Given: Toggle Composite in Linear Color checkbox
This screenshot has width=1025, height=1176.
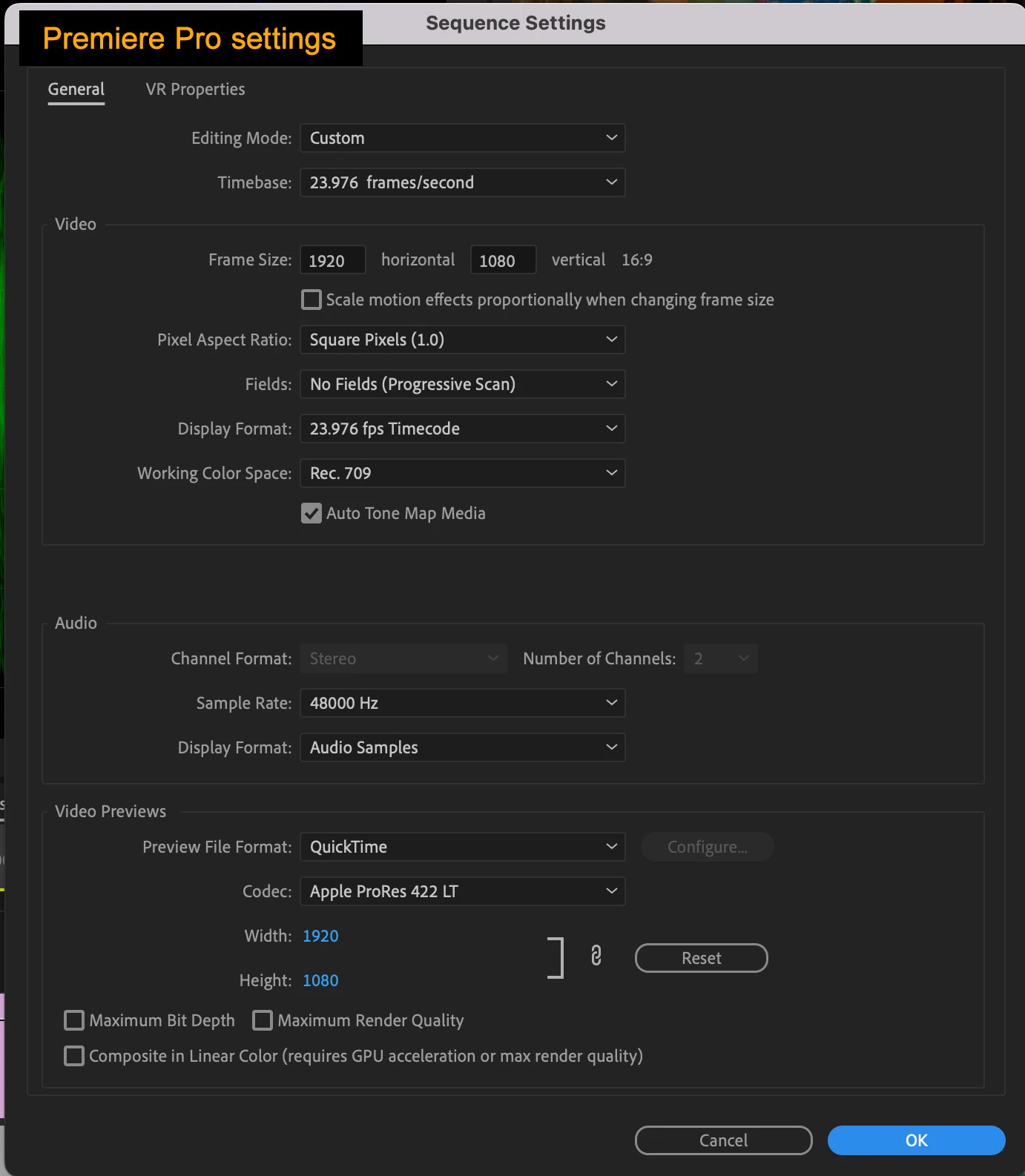Looking at the screenshot, I should (x=74, y=1056).
